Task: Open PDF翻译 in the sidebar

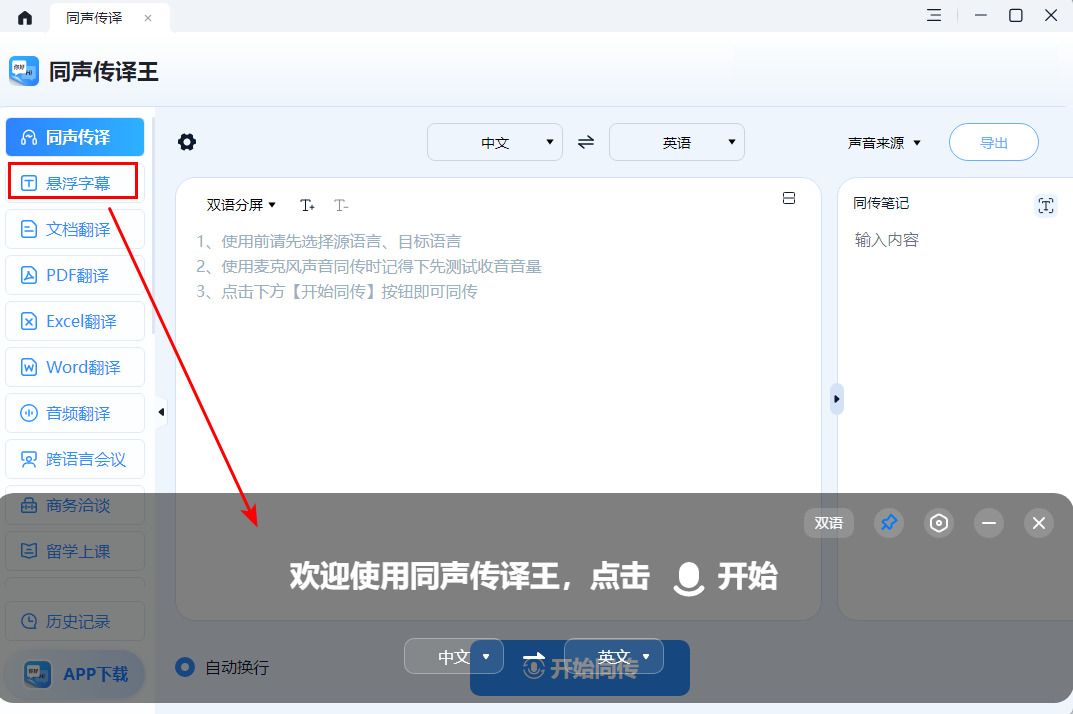Action: (75, 275)
